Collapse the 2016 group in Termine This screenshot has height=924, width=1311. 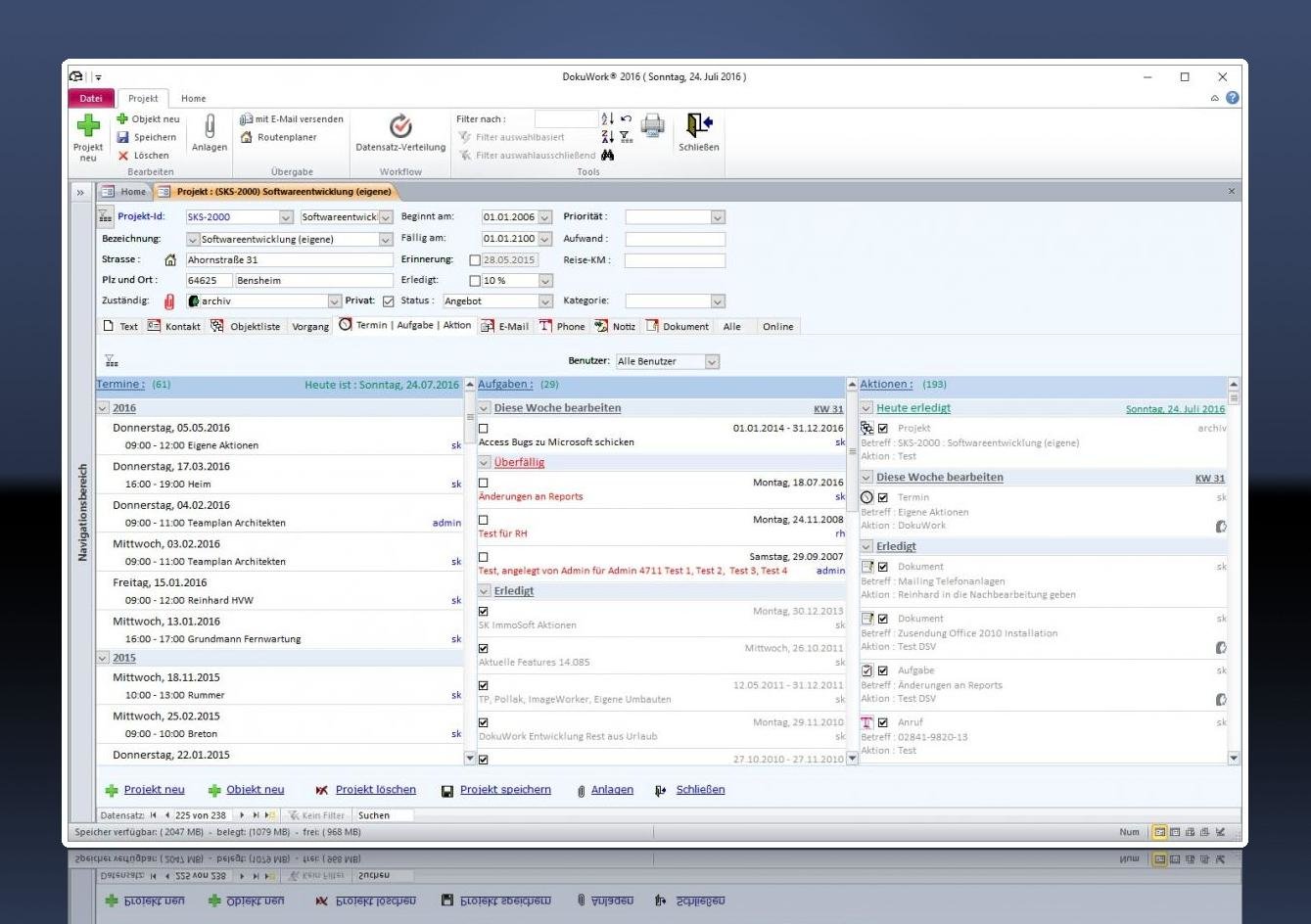click(x=103, y=408)
